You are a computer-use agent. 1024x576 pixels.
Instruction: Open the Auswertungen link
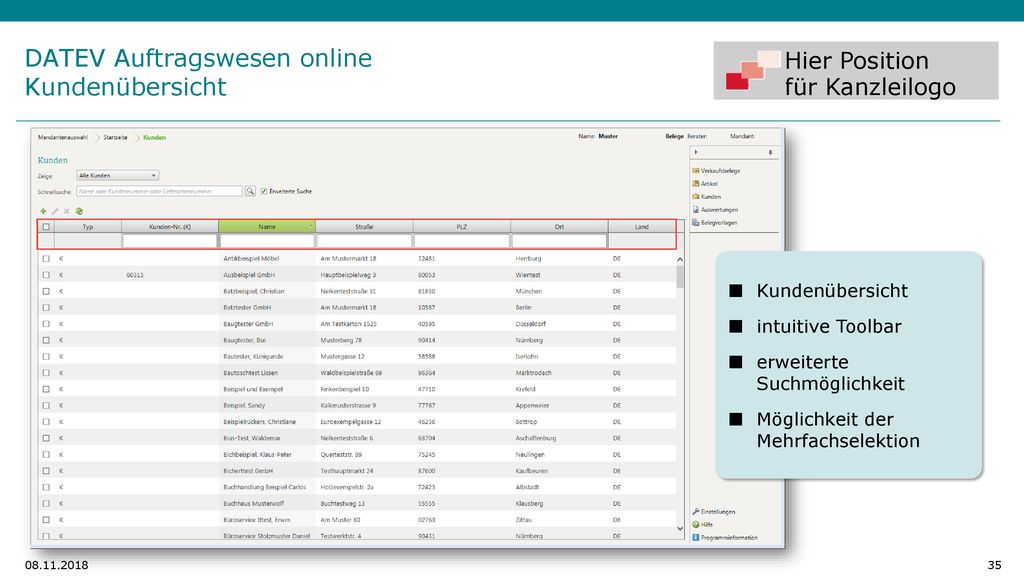coord(719,210)
